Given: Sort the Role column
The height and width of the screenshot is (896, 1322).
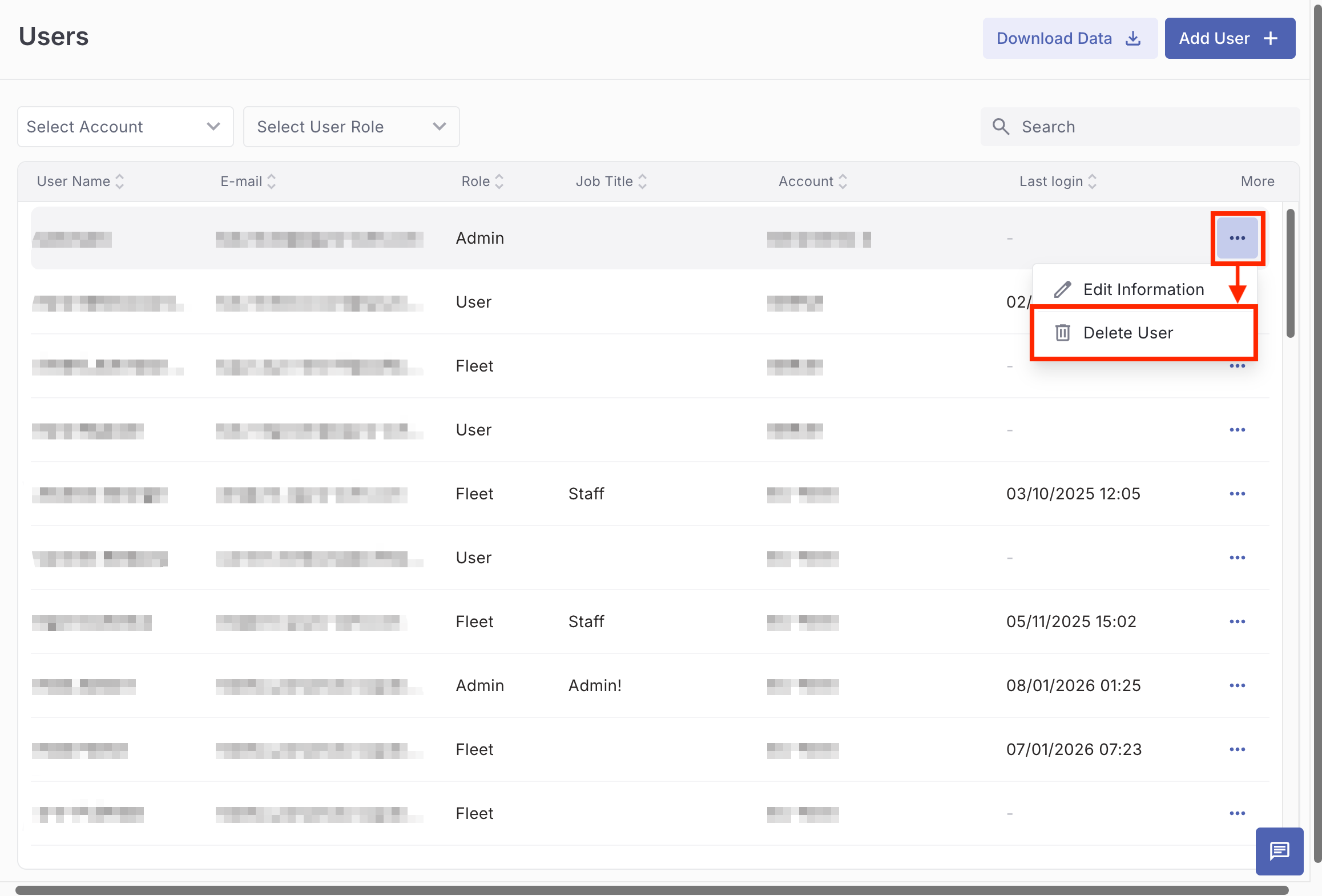Looking at the screenshot, I should [499, 181].
